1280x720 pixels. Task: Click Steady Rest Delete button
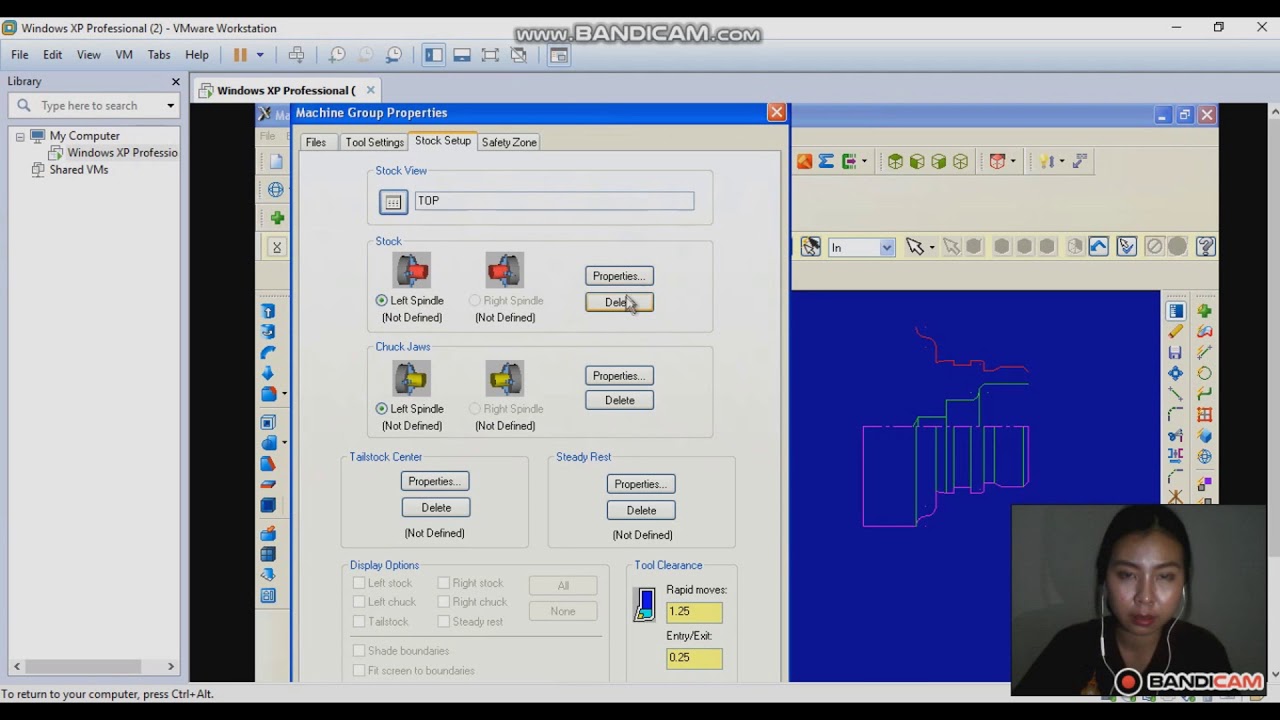[641, 510]
